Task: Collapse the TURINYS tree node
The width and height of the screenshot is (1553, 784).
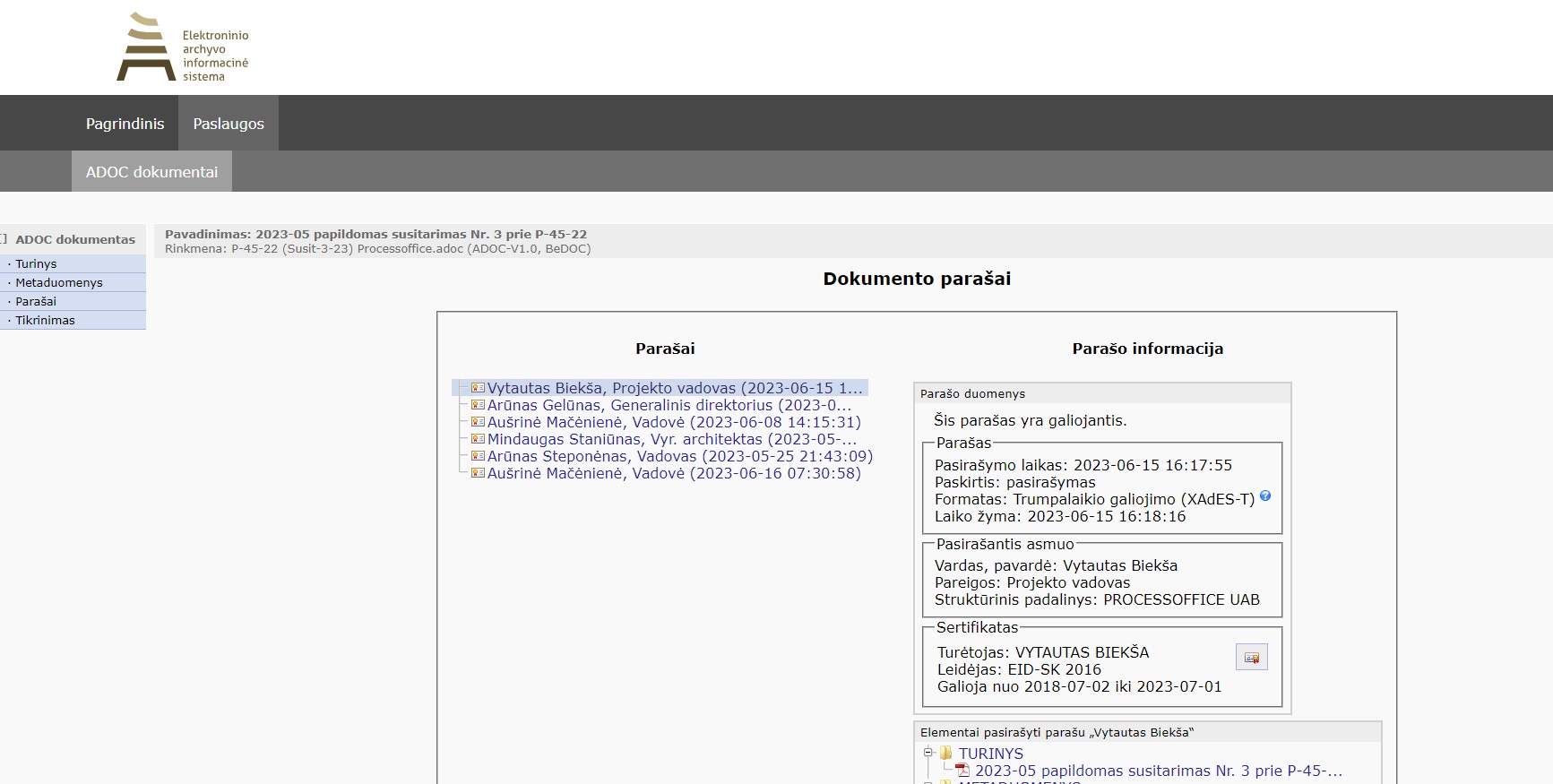Action: tap(928, 753)
